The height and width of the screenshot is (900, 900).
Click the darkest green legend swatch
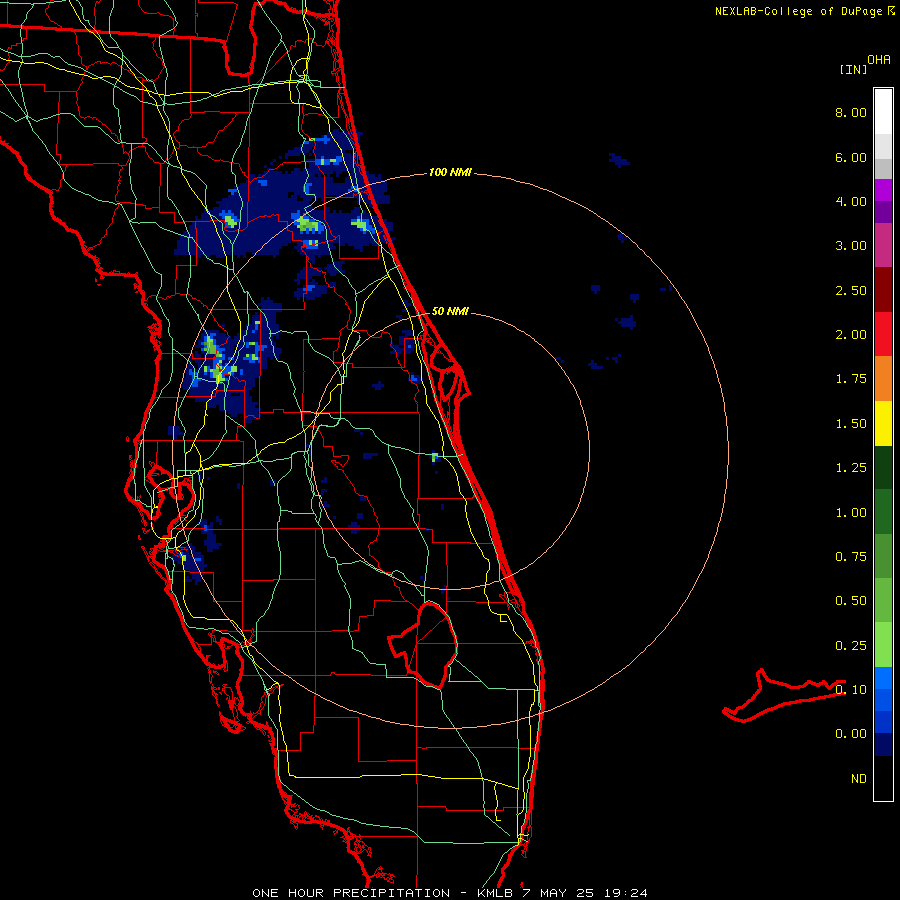pyautogui.click(x=883, y=468)
